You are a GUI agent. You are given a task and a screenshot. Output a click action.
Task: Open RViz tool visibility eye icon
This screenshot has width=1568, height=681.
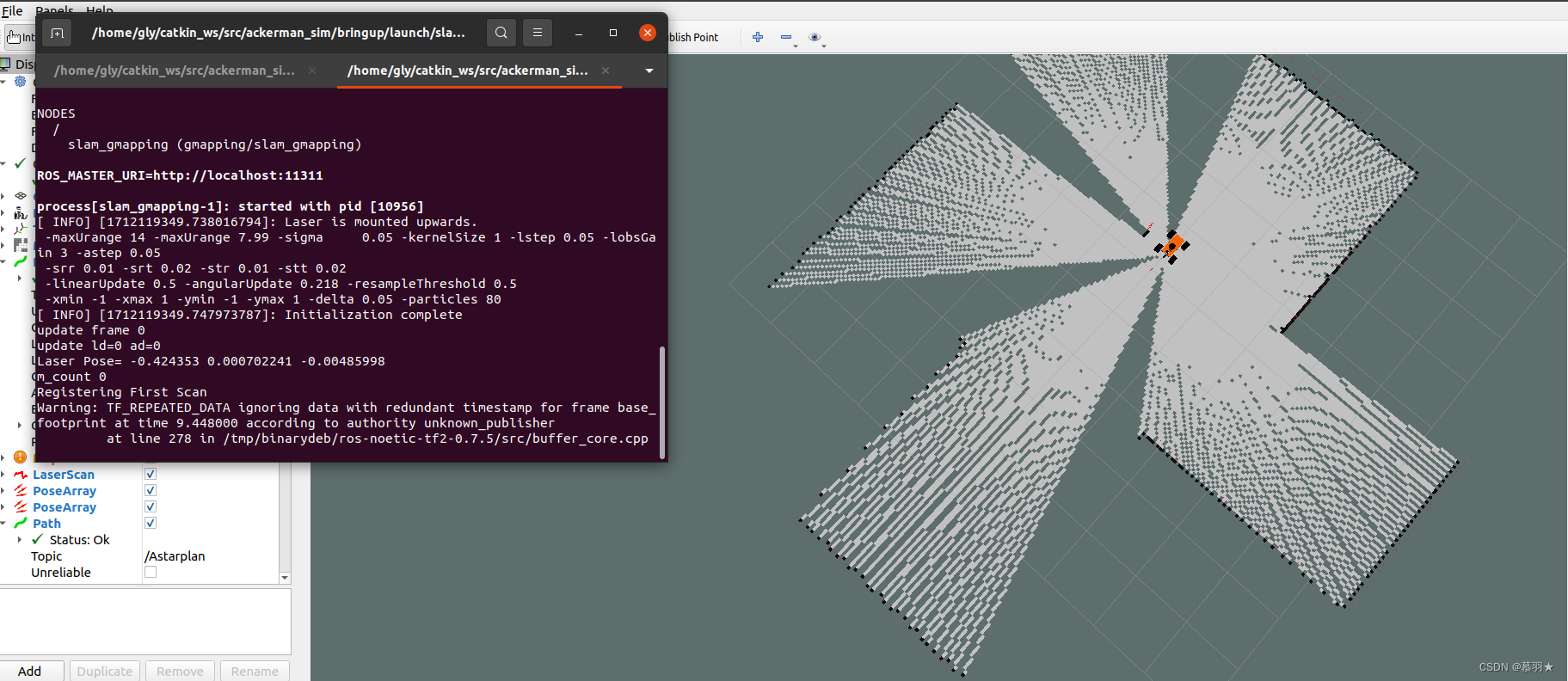coord(814,37)
